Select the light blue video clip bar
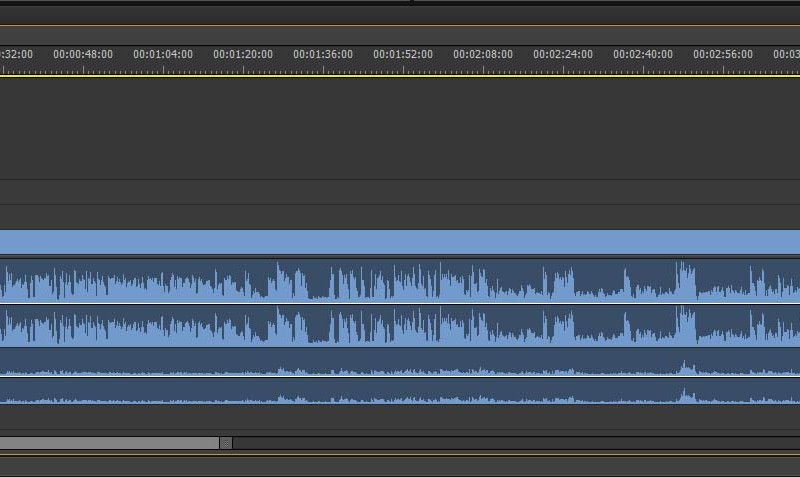Screen dimensions: 800x477 (x=400, y=242)
